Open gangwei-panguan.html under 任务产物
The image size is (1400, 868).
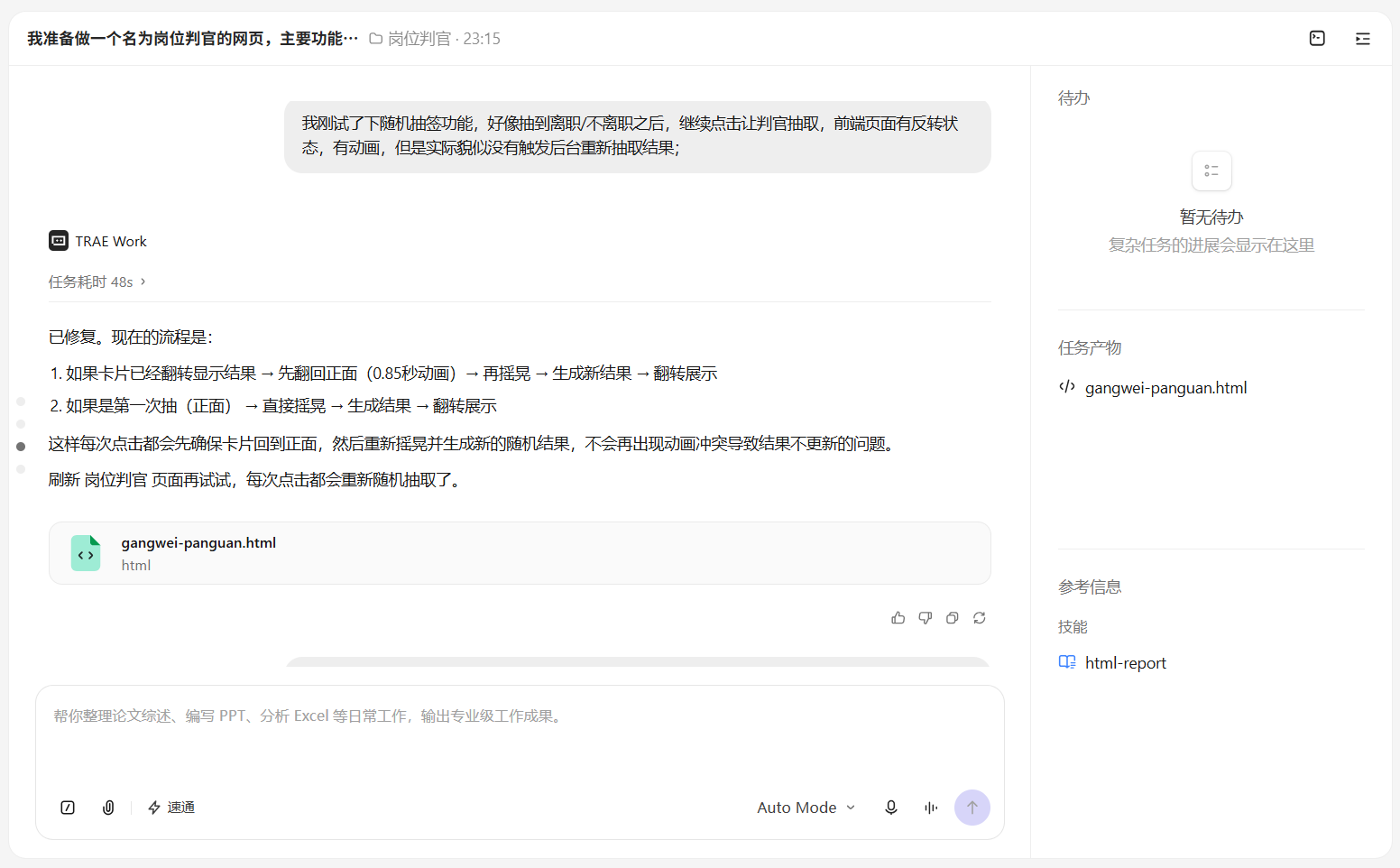click(1165, 387)
